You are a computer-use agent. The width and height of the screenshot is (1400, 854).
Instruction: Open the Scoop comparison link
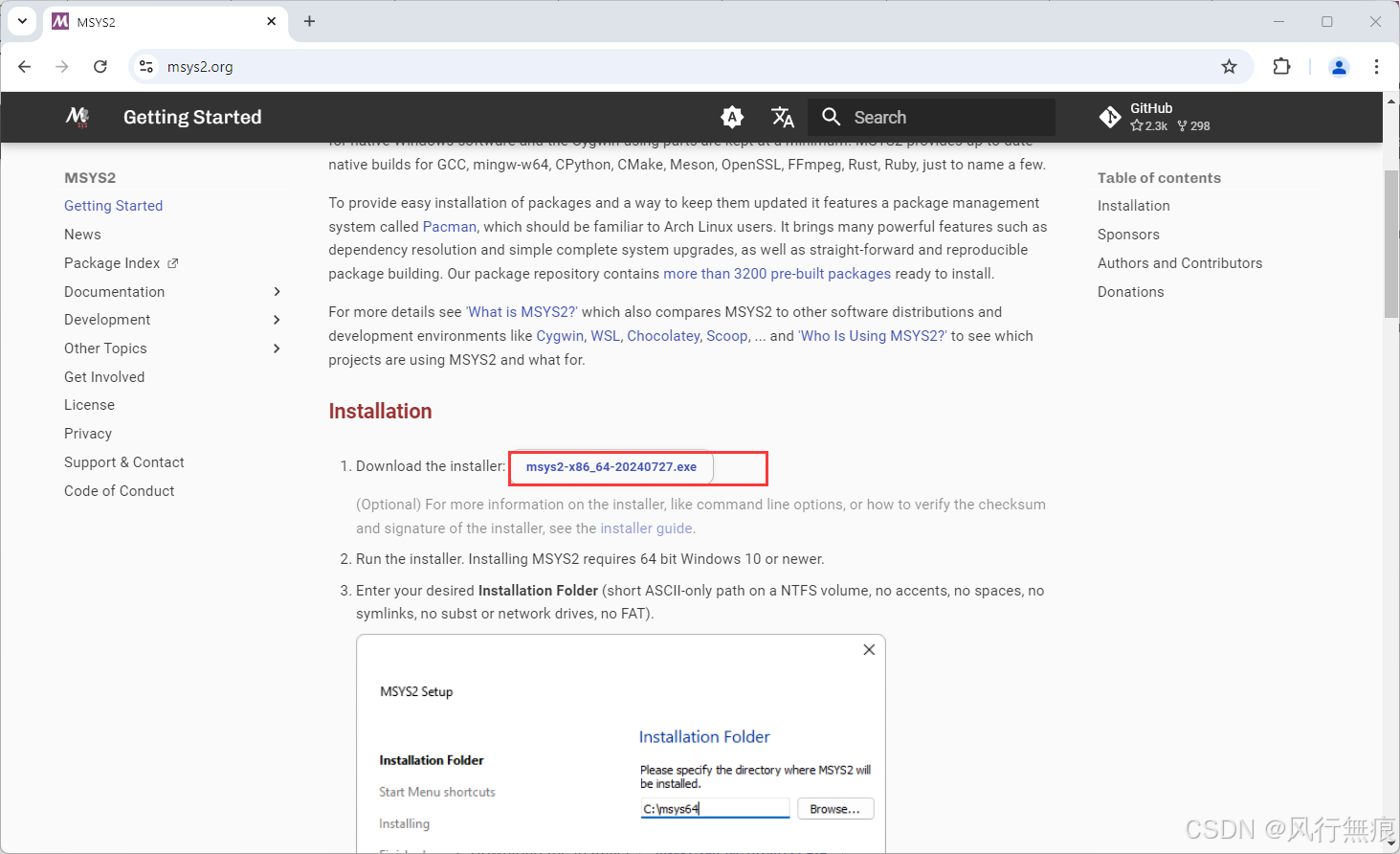[727, 336]
